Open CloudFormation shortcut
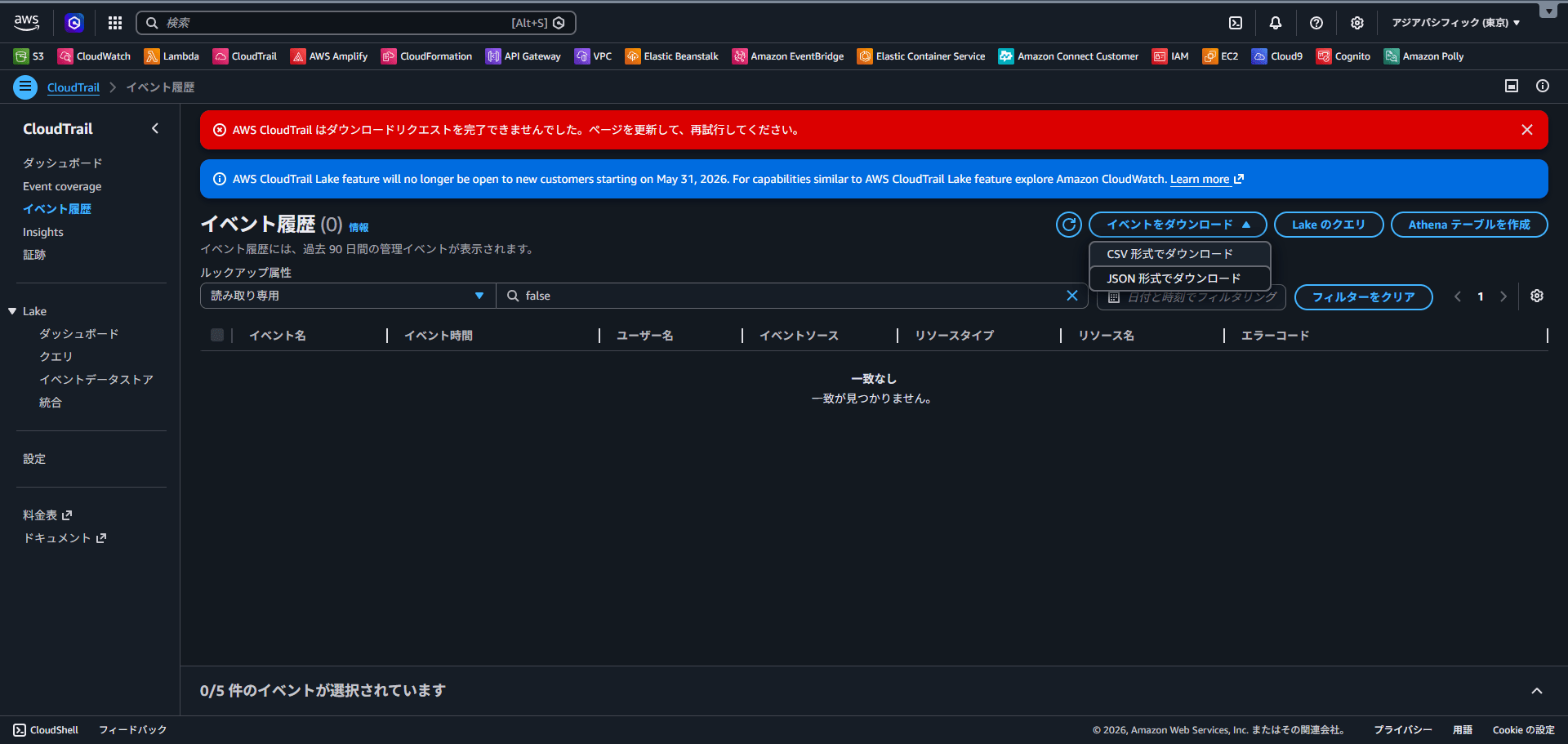Image resolution: width=1568 pixels, height=744 pixels. 427,56
